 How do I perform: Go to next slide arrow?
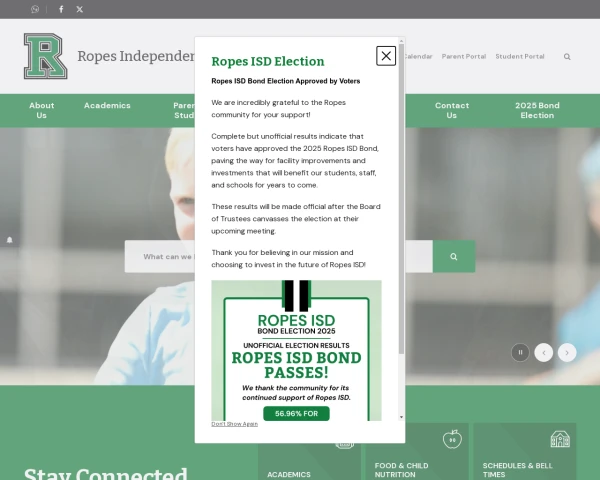pos(567,353)
